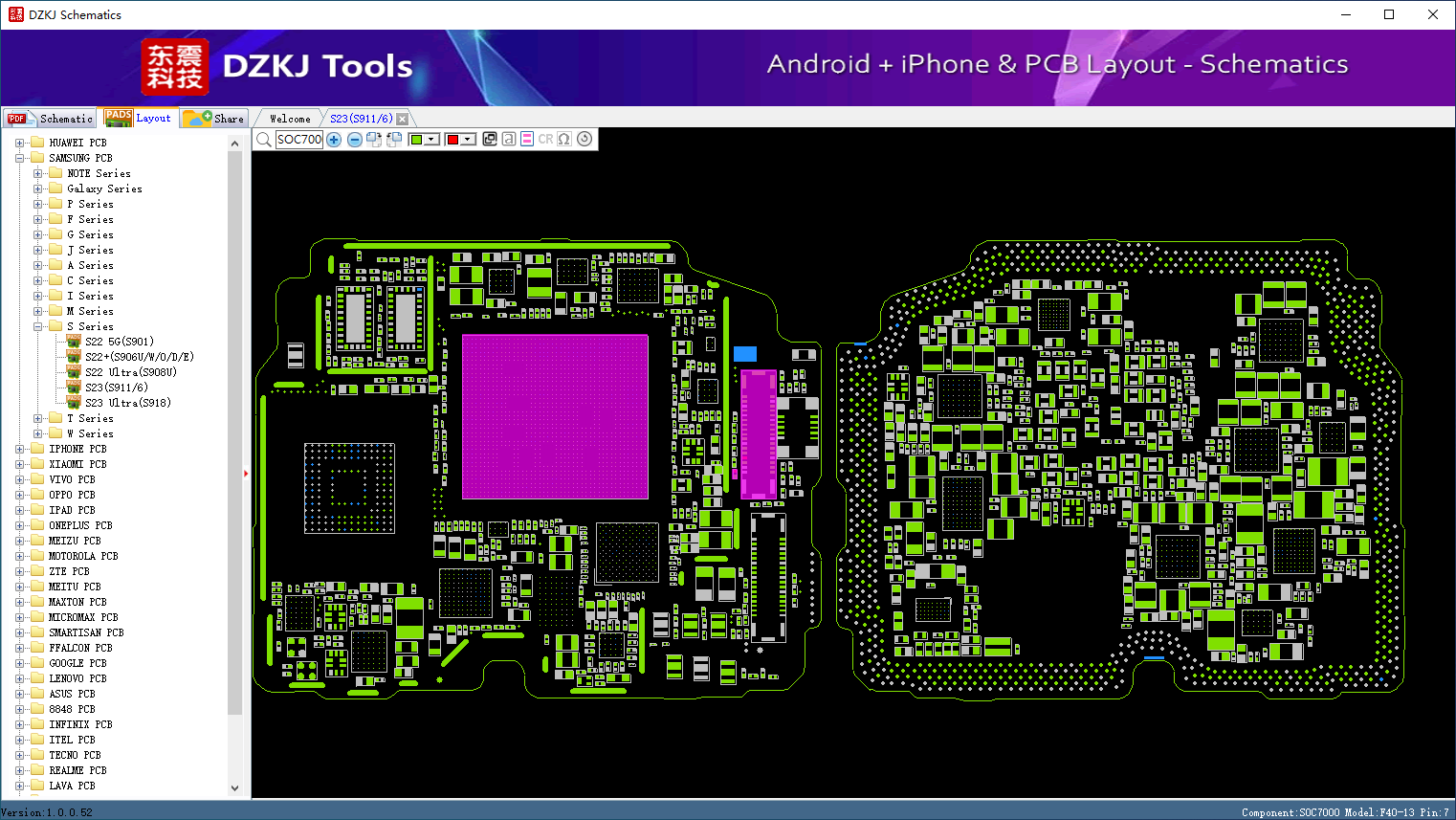Select the ZTE PCB text label
Viewport: 1456px width, 820px height.
click(69, 571)
